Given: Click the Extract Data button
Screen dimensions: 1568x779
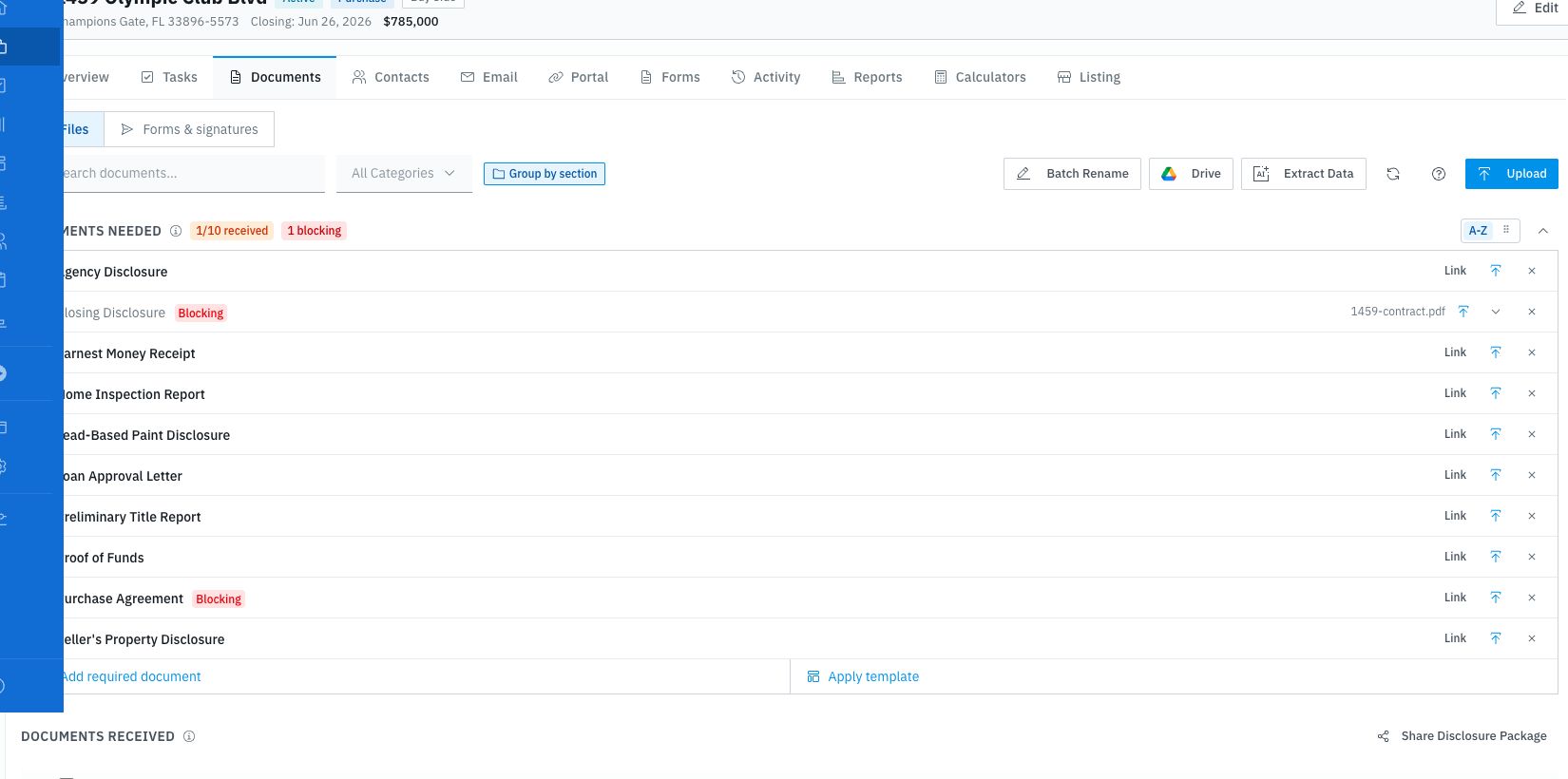Looking at the screenshot, I should pos(1304,174).
